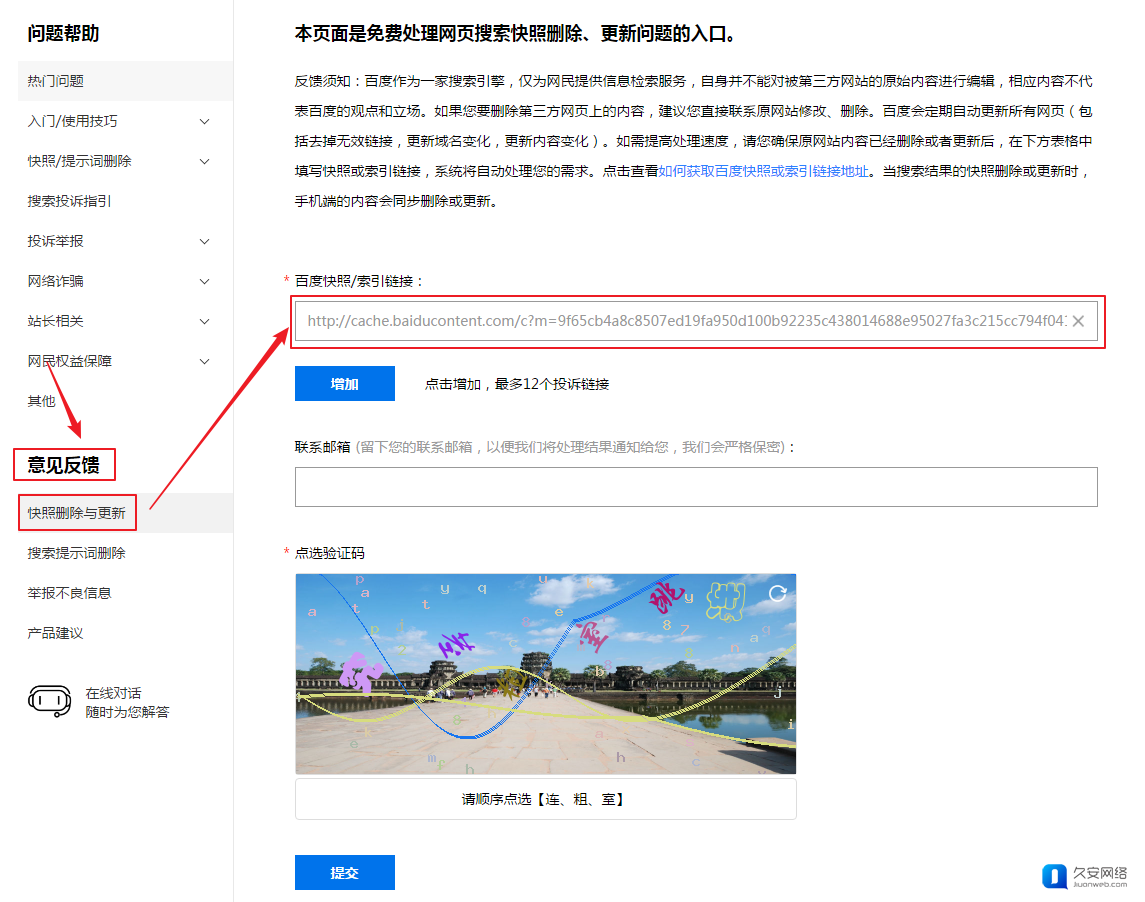Expand the 站长相关 section chevron
The image size is (1145, 902).
(x=204, y=321)
